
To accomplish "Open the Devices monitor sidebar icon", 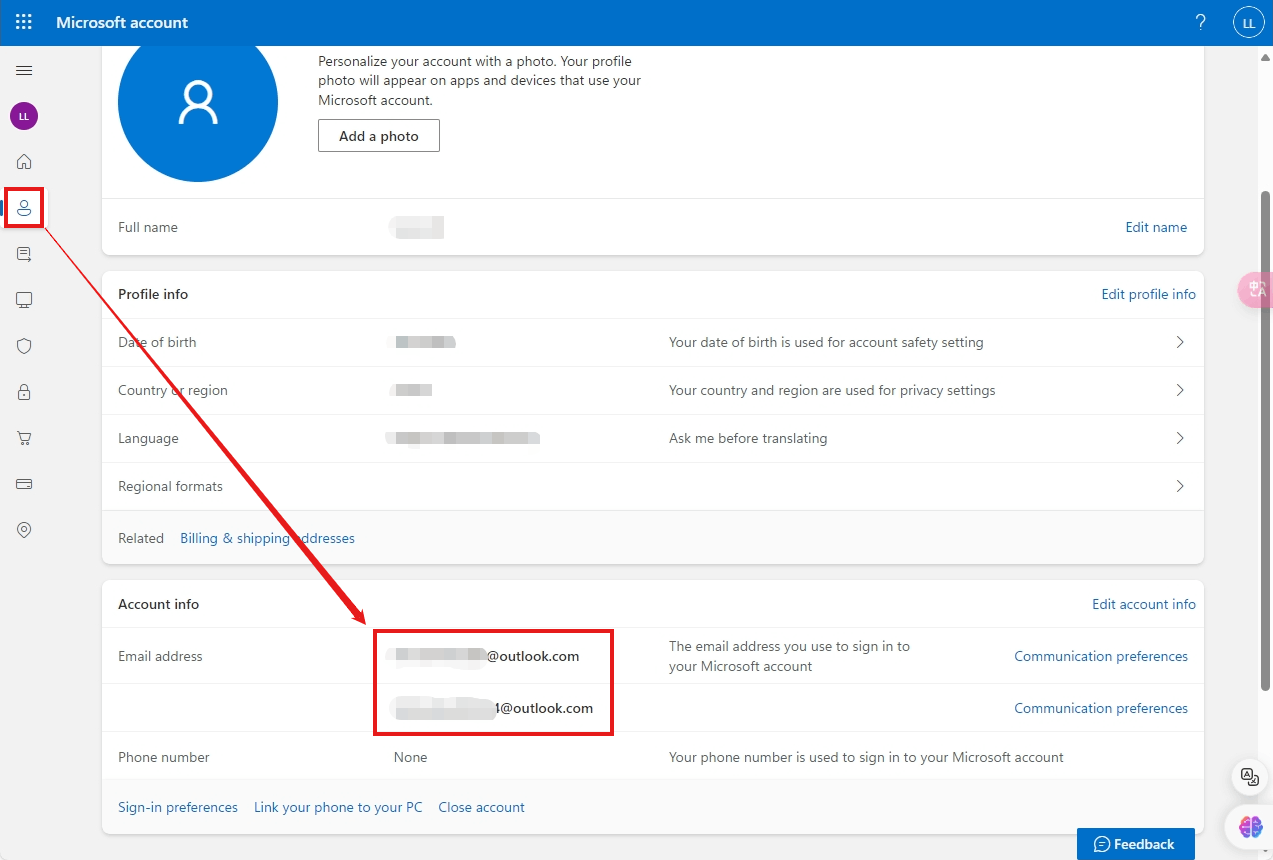I will 24,300.
